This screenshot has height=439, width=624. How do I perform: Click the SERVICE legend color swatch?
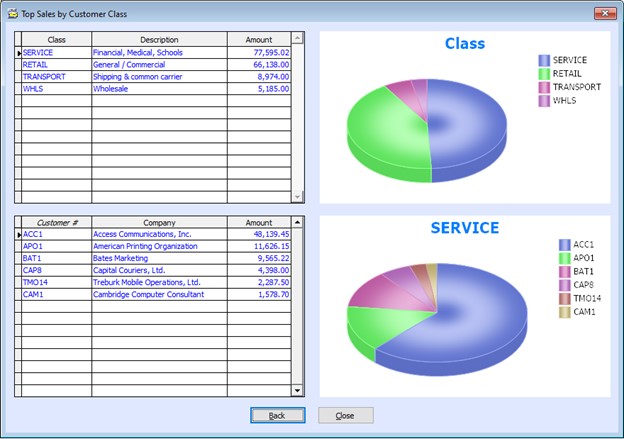pos(544,60)
